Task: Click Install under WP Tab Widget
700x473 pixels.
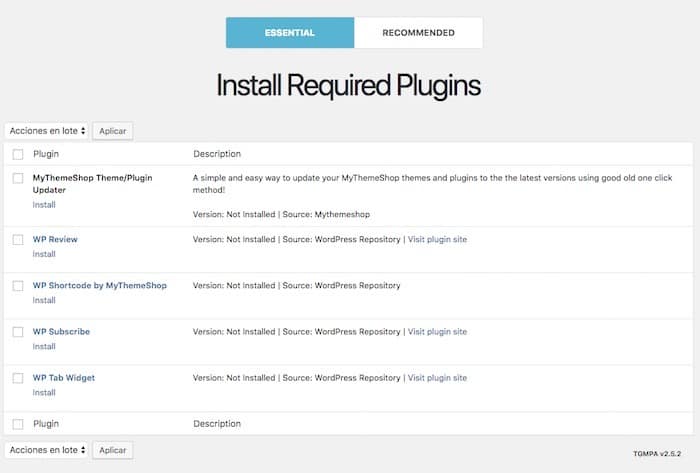Action: 44,393
